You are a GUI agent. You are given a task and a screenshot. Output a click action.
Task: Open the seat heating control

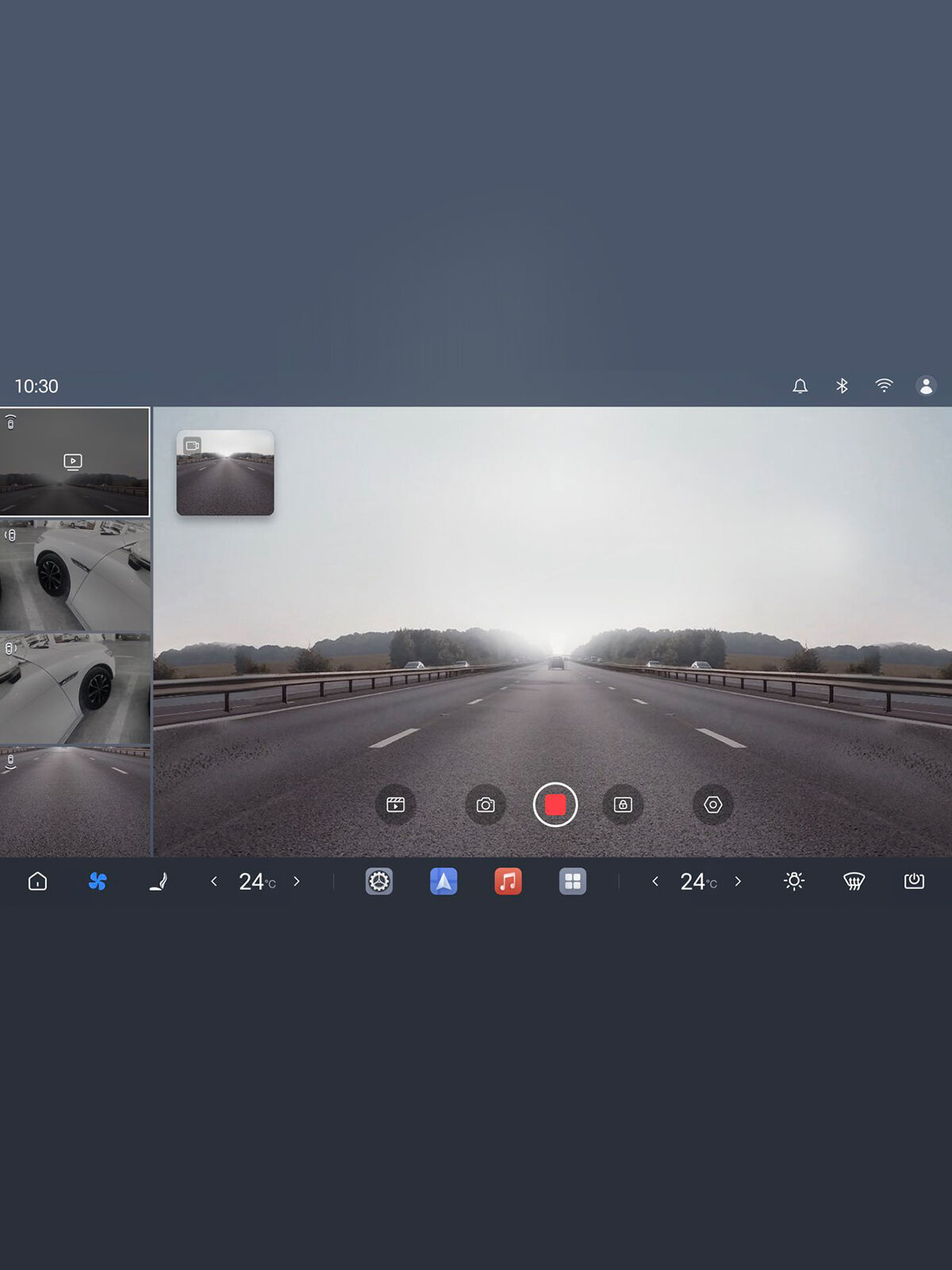[x=158, y=881]
